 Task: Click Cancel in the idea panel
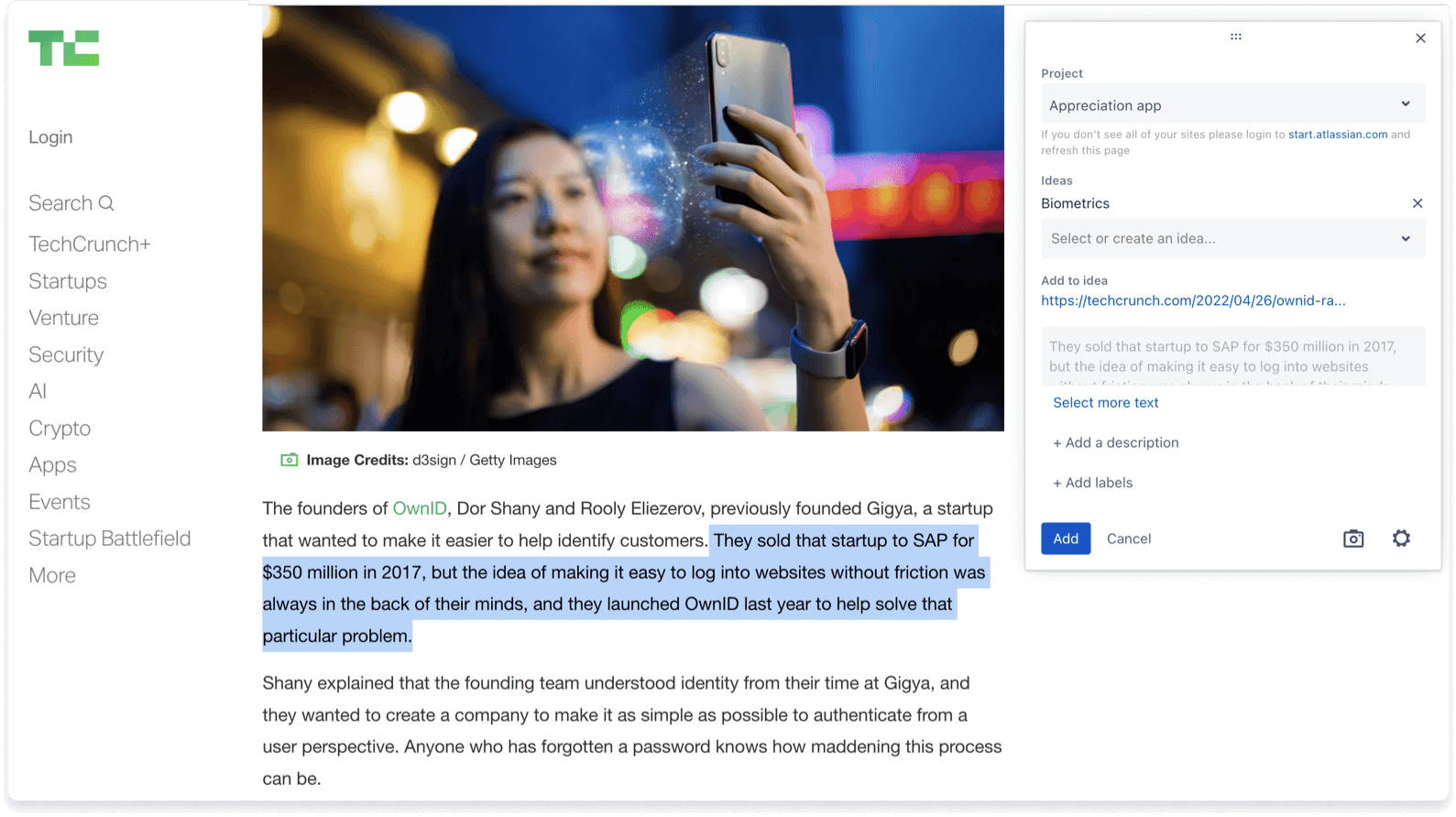(1128, 539)
